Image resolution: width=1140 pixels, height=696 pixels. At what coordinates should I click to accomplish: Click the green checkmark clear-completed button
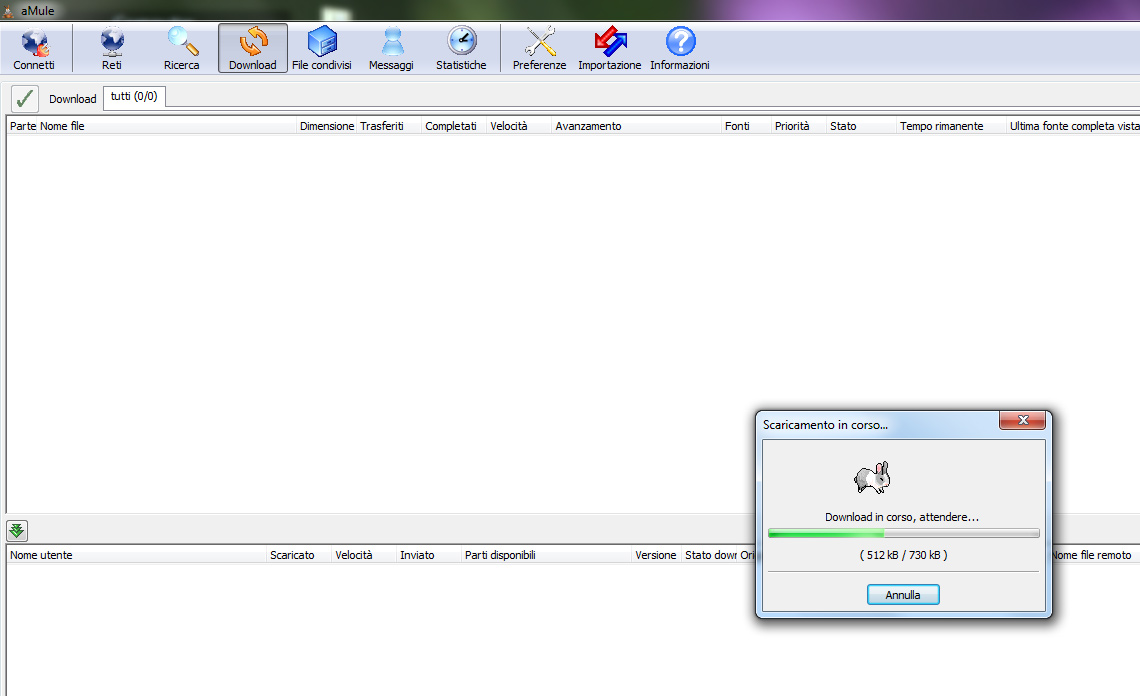[25, 98]
